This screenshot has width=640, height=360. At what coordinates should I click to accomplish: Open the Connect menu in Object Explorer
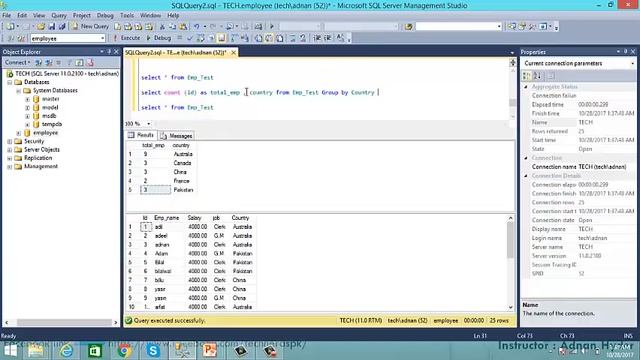point(18,62)
